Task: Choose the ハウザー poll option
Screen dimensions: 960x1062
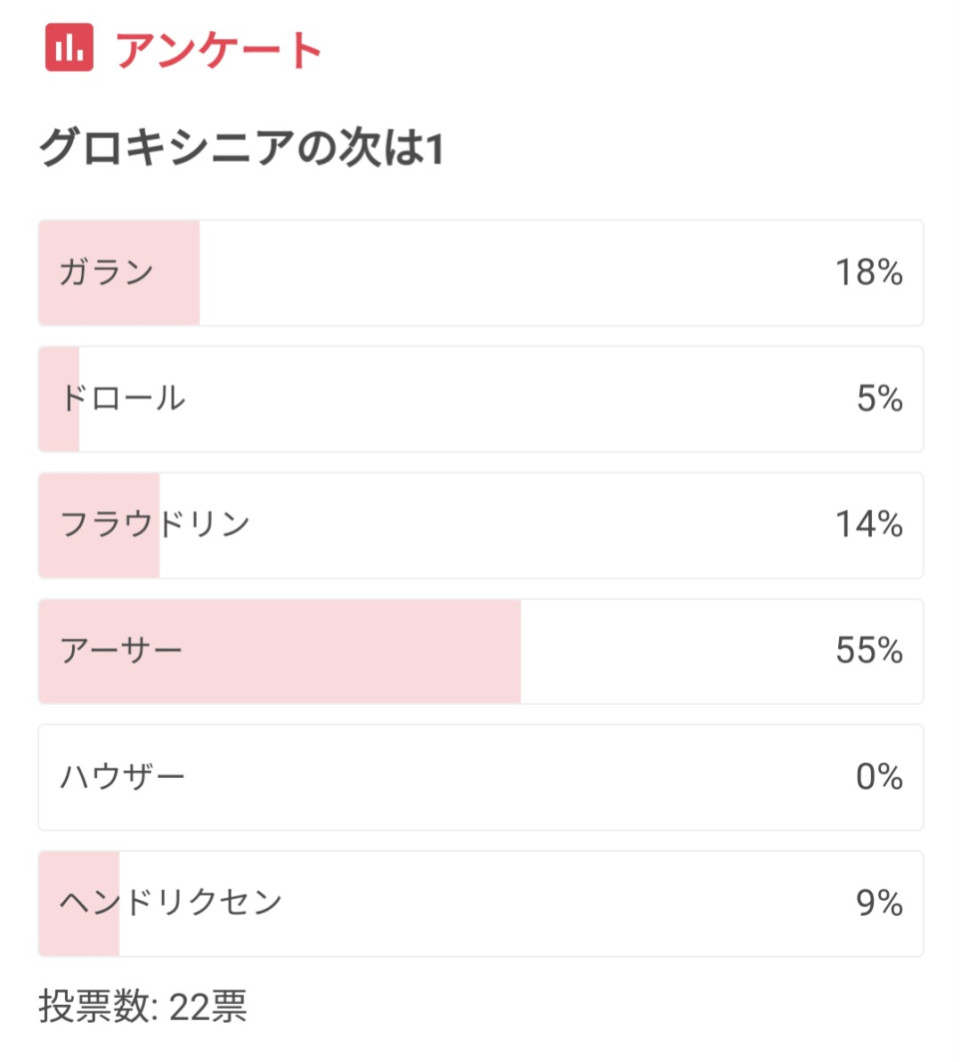Action: coord(480,778)
